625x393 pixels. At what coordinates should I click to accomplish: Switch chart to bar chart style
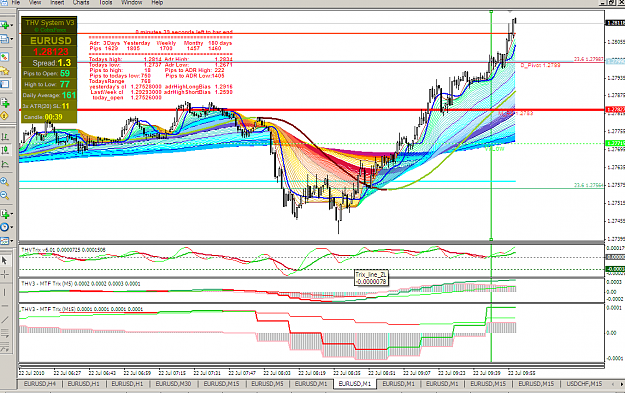(4, 137)
